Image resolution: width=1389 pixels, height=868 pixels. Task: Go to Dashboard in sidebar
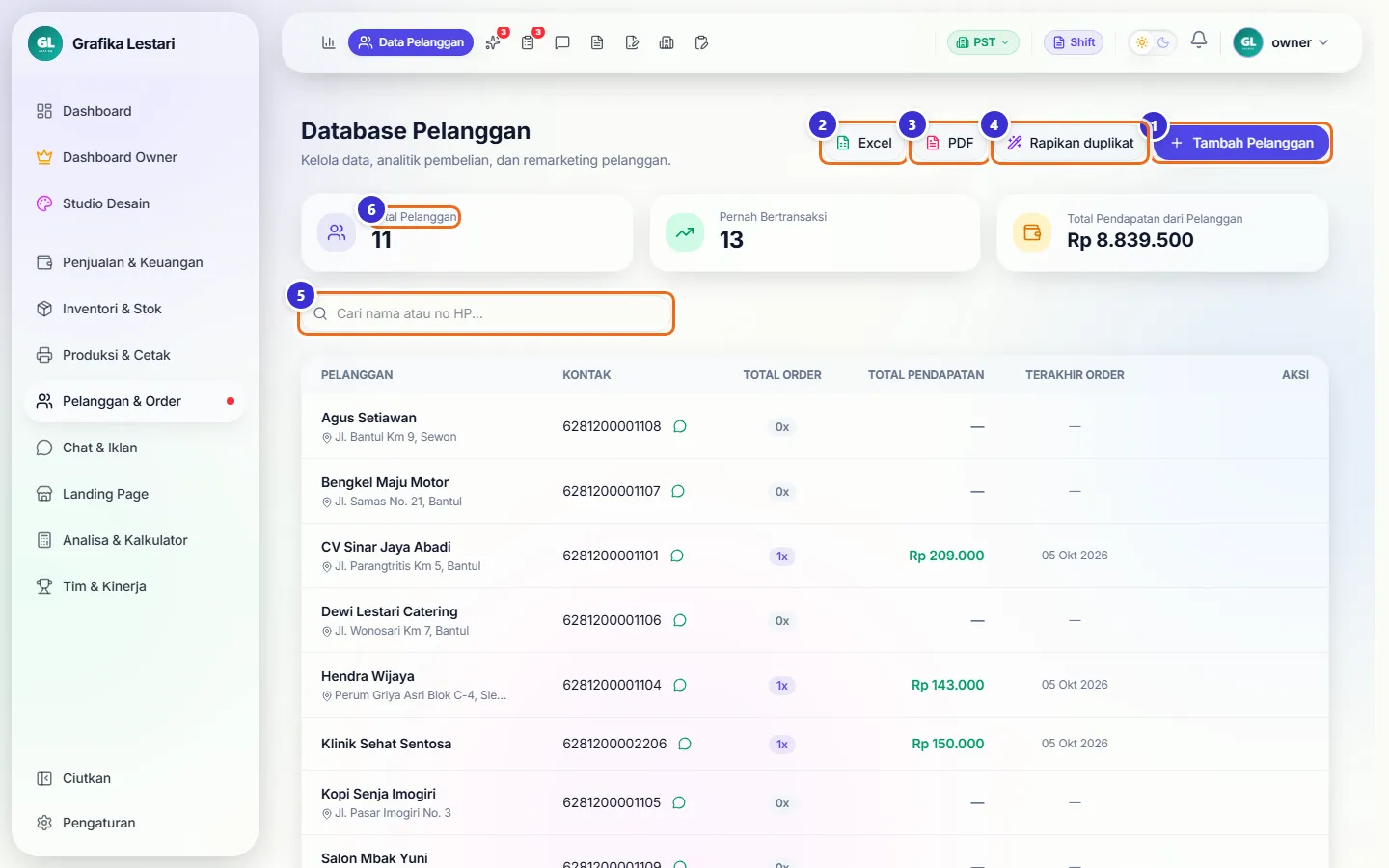pyautogui.click(x=135, y=111)
